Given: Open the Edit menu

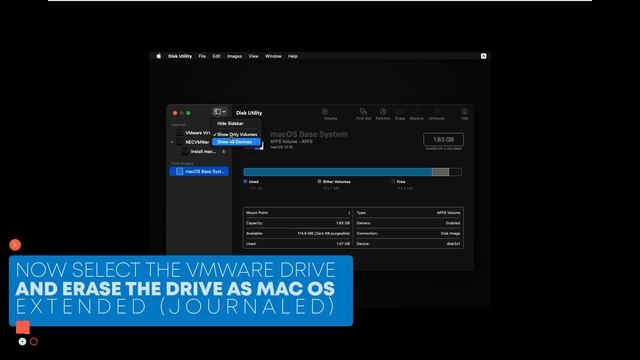Looking at the screenshot, I should point(216,56).
